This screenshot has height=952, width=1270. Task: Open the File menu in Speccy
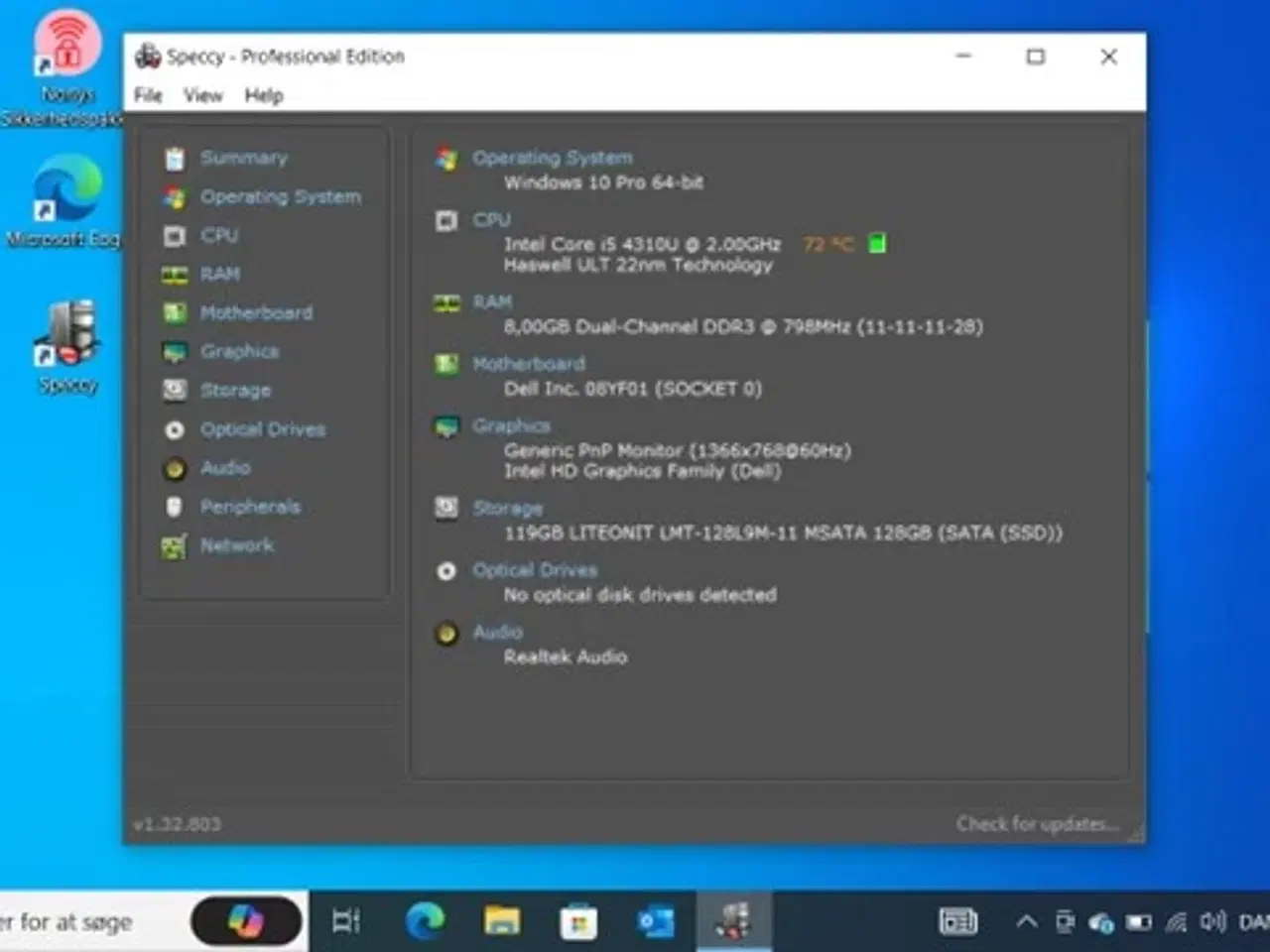[148, 95]
